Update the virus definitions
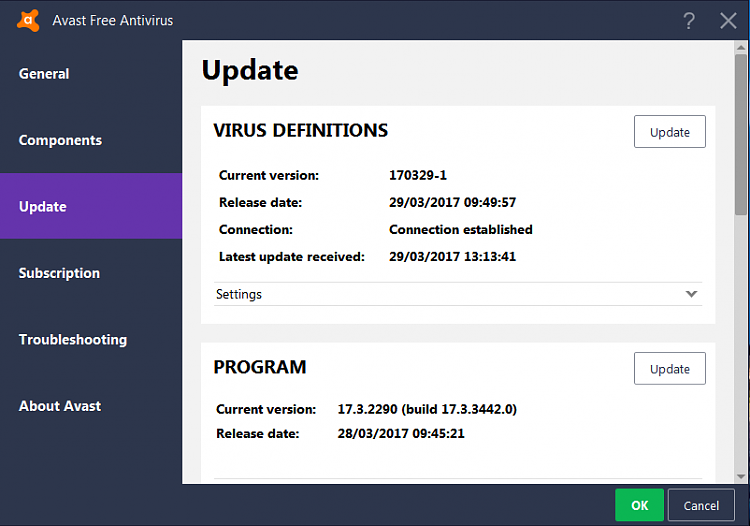This screenshot has width=750, height=526. [x=670, y=132]
